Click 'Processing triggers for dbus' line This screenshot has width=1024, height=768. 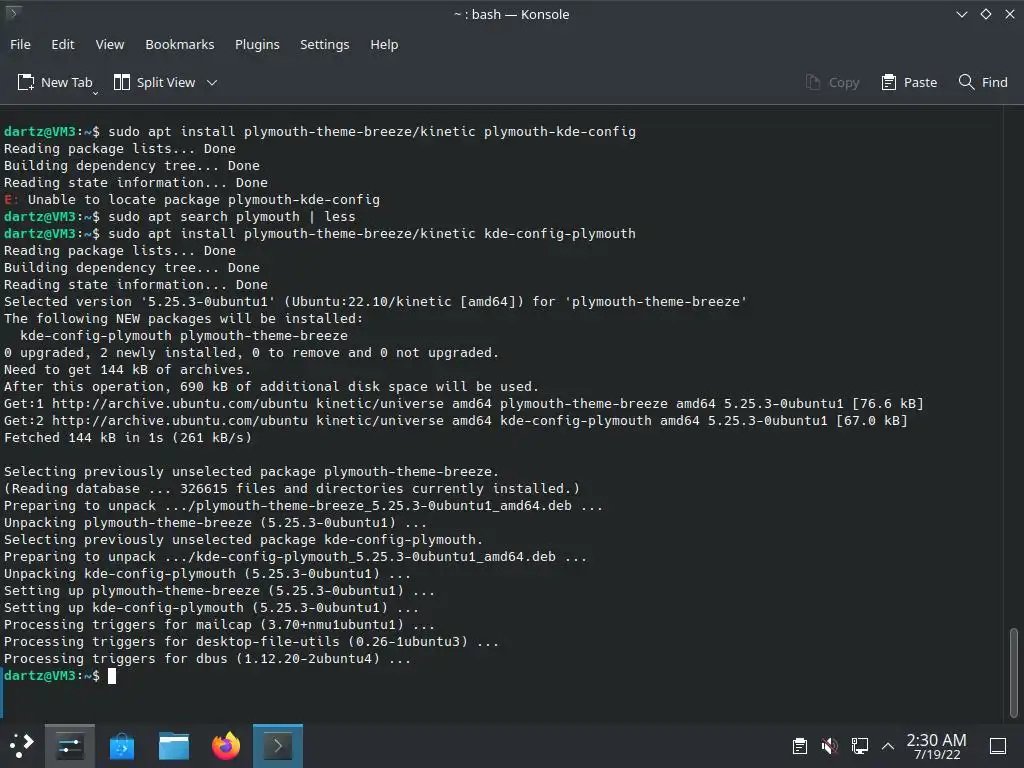click(208, 659)
